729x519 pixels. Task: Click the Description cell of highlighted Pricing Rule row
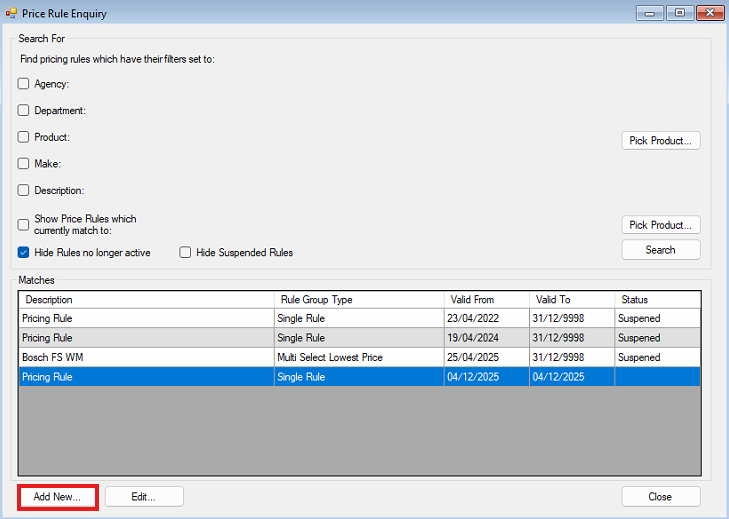pyautogui.click(x=146, y=377)
